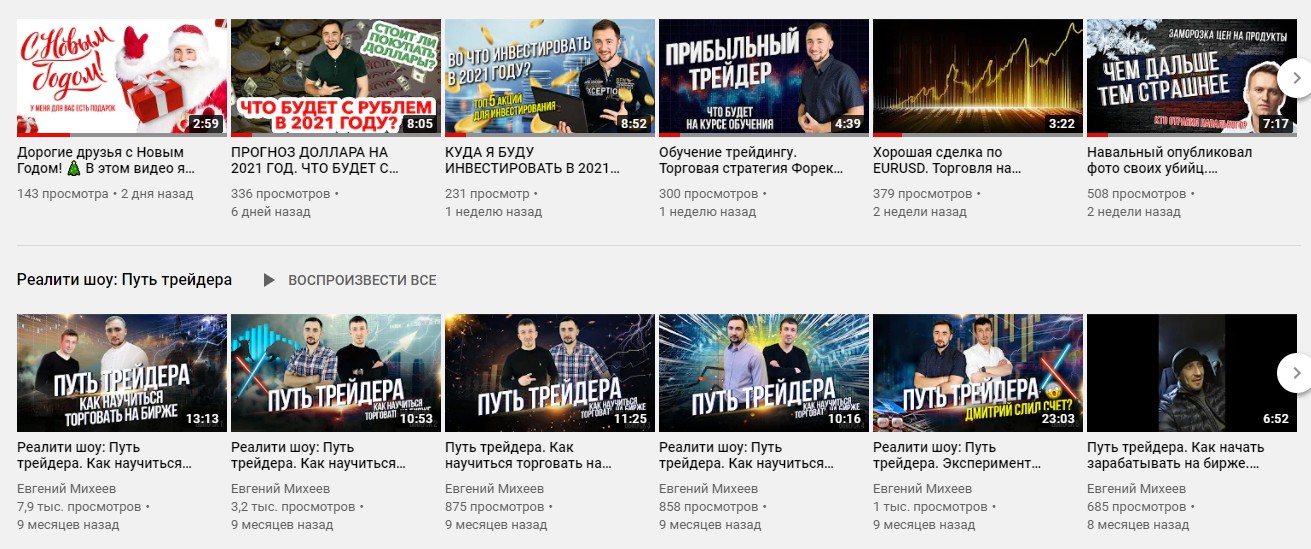Click the 8:05 duration badge
This screenshot has height=549, width=1311.
pos(418,124)
